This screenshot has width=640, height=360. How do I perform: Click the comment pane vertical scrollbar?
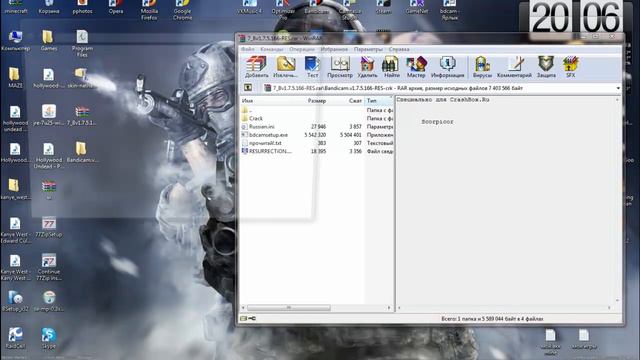pyautogui.click(x=617, y=200)
